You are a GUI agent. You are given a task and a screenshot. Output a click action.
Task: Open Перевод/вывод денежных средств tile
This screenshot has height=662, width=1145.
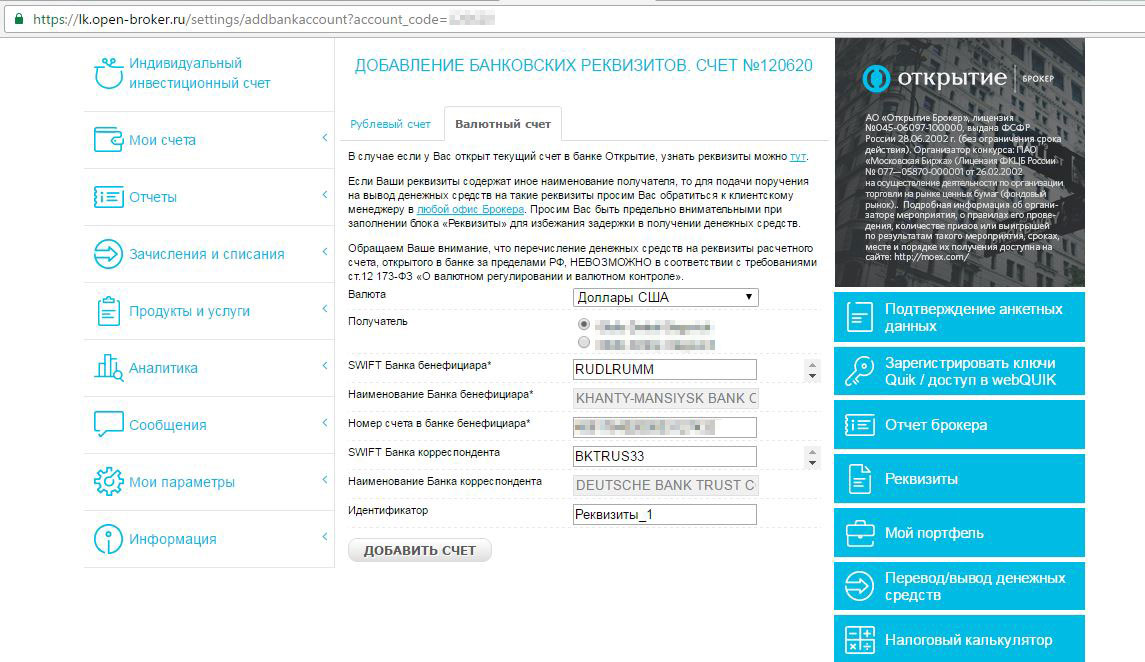click(x=959, y=586)
